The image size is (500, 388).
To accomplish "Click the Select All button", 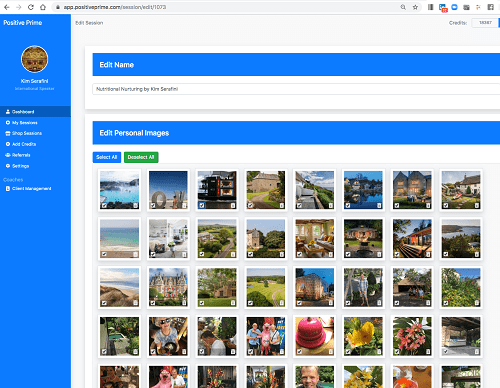I will point(107,157).
